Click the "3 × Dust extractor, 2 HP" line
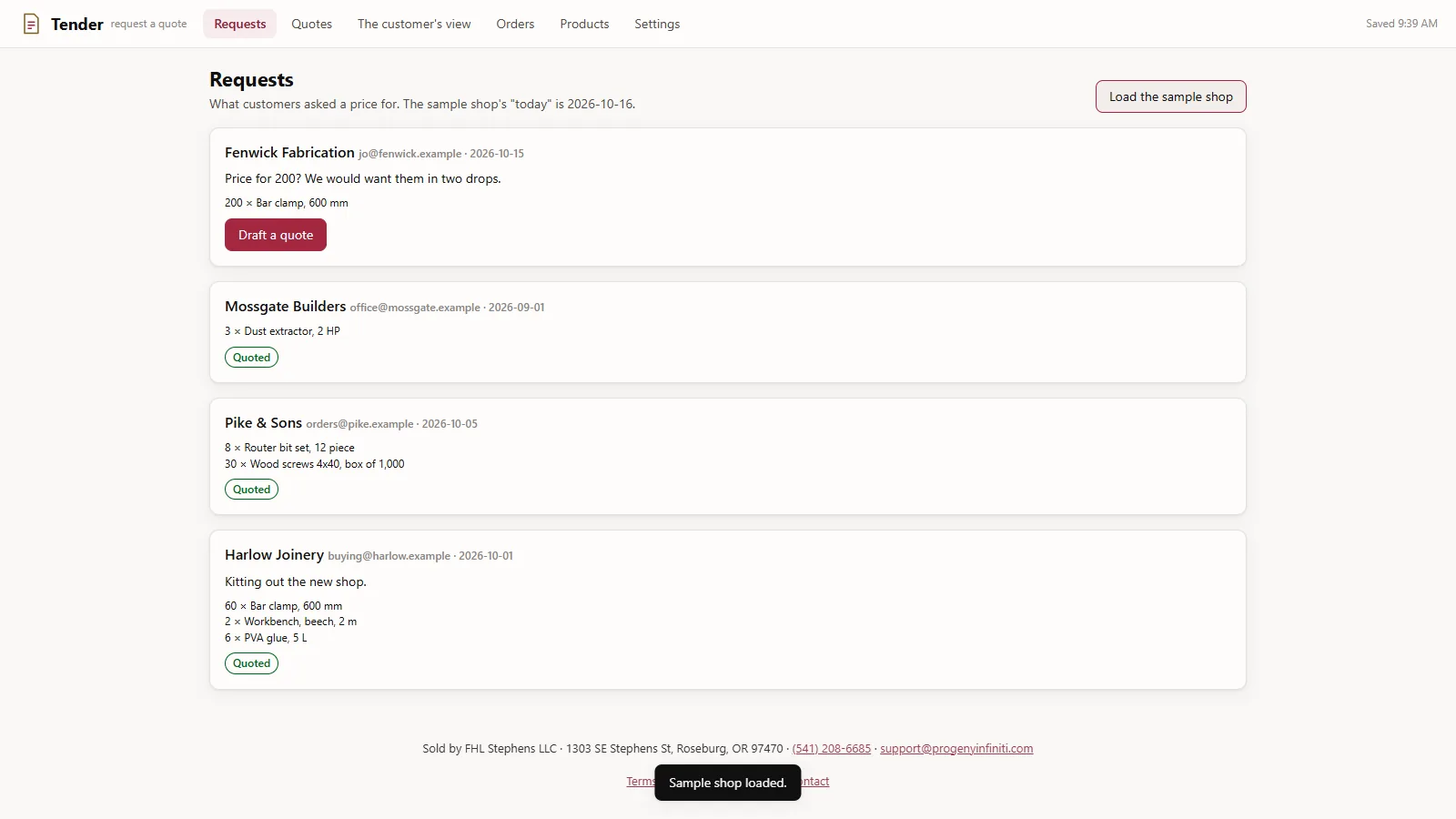Viewport: 1456px width, 819px height. (282, 331)
